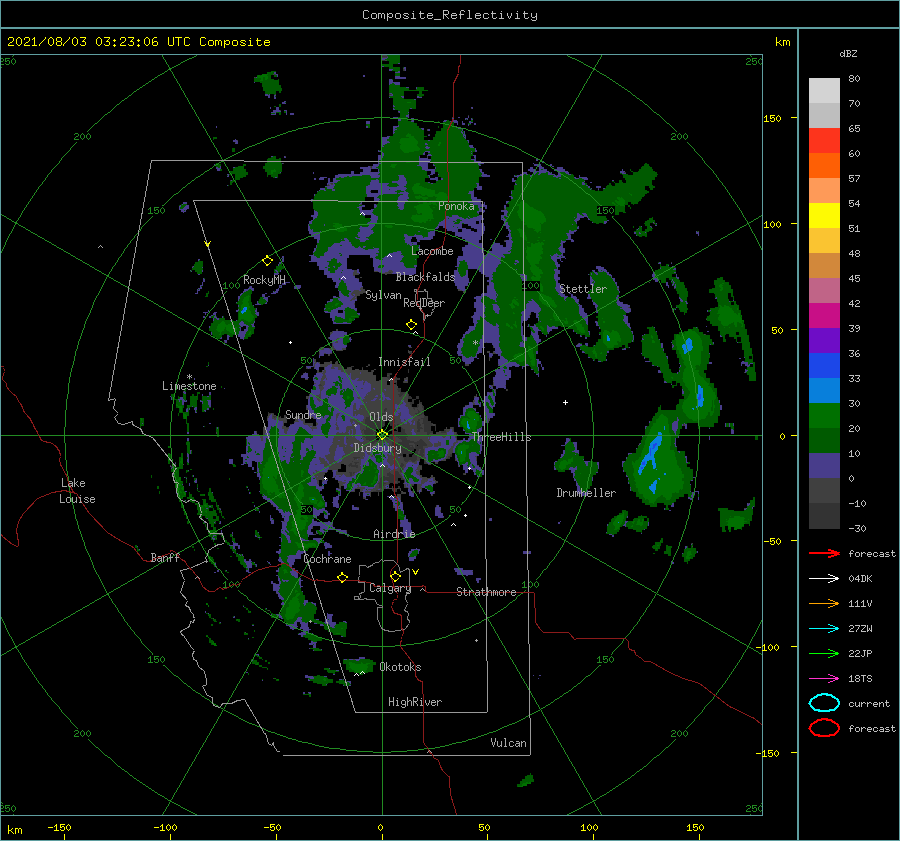Image resolution: width=900 pixels, height=841 pixels.
Task: Click the ThreeHills city label
Action: [x=501, y=437]
